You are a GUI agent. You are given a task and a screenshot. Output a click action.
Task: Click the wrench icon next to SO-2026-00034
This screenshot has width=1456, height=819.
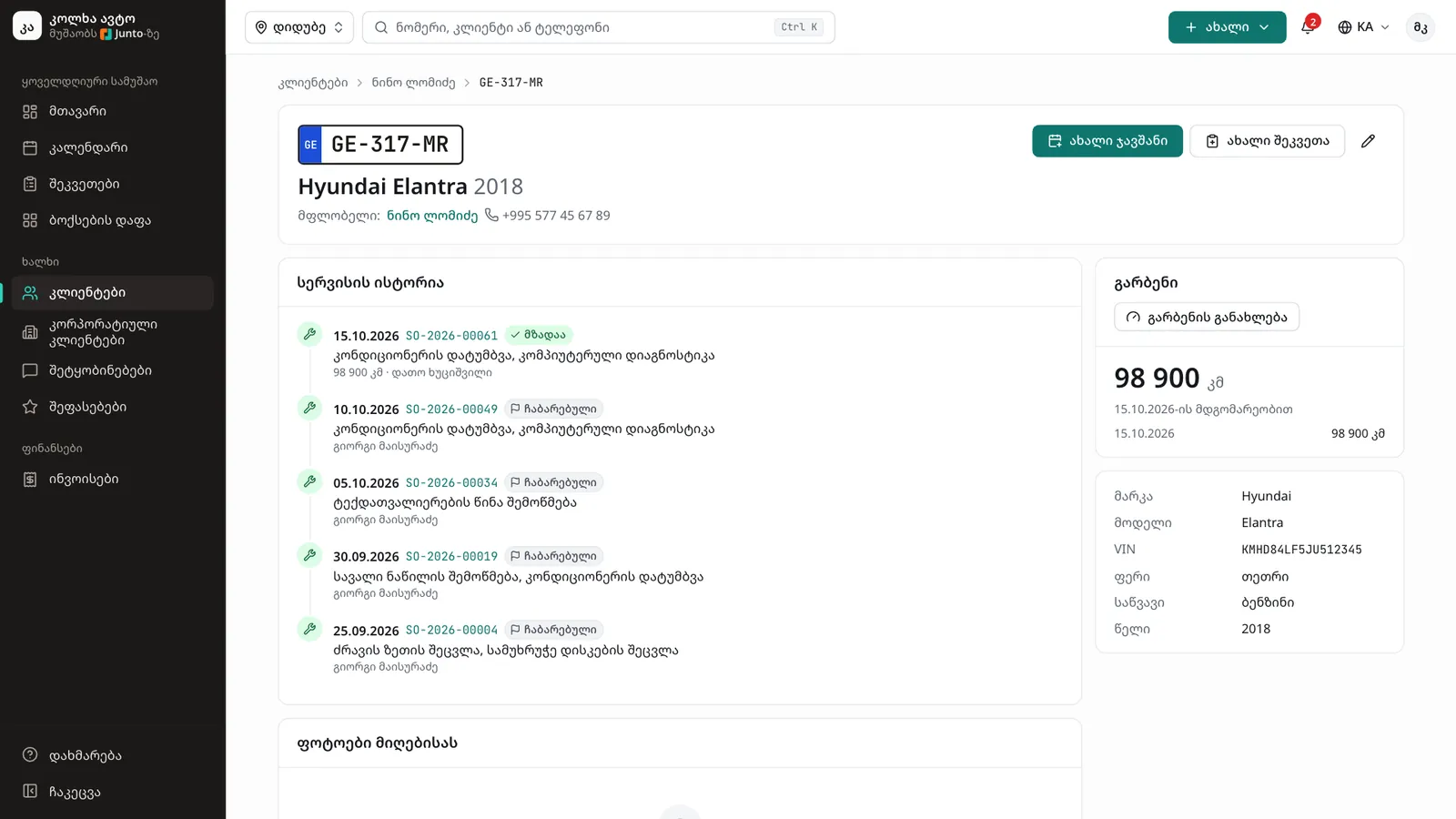pyautogui.click(x=309, y=481)
